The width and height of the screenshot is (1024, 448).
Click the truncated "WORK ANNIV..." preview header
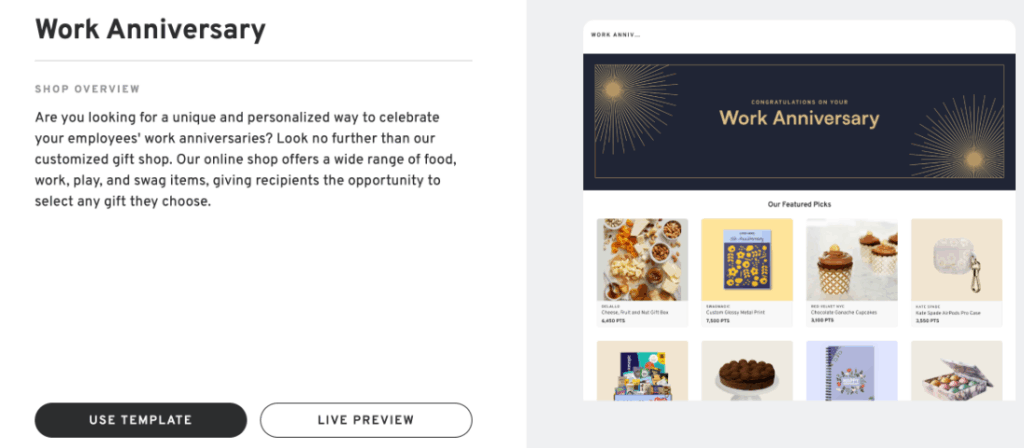(614, 34)
